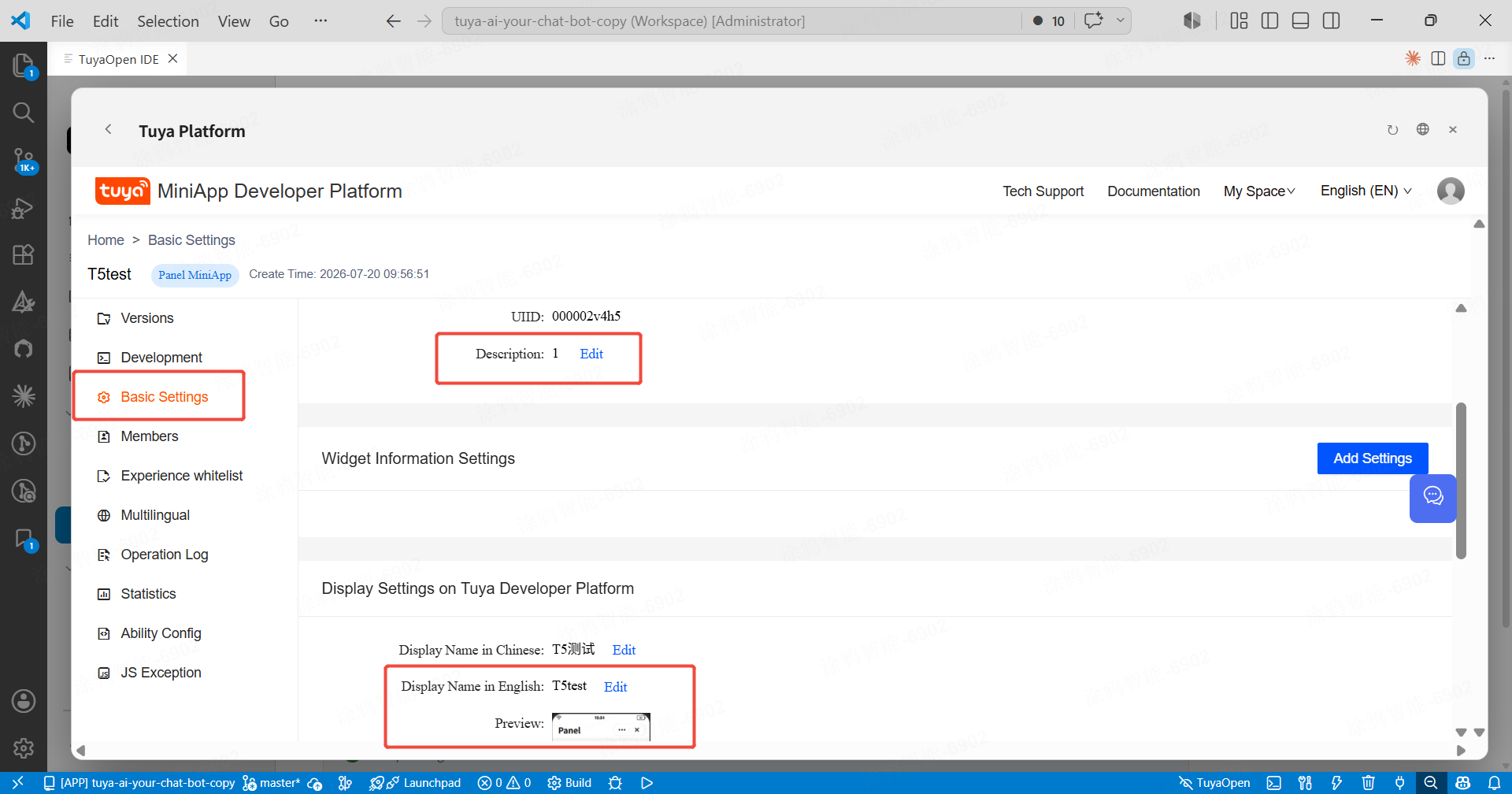Open editor More Actions ellipsis menu
Screen dimensions: 1512x794
tap(1489, 58)
